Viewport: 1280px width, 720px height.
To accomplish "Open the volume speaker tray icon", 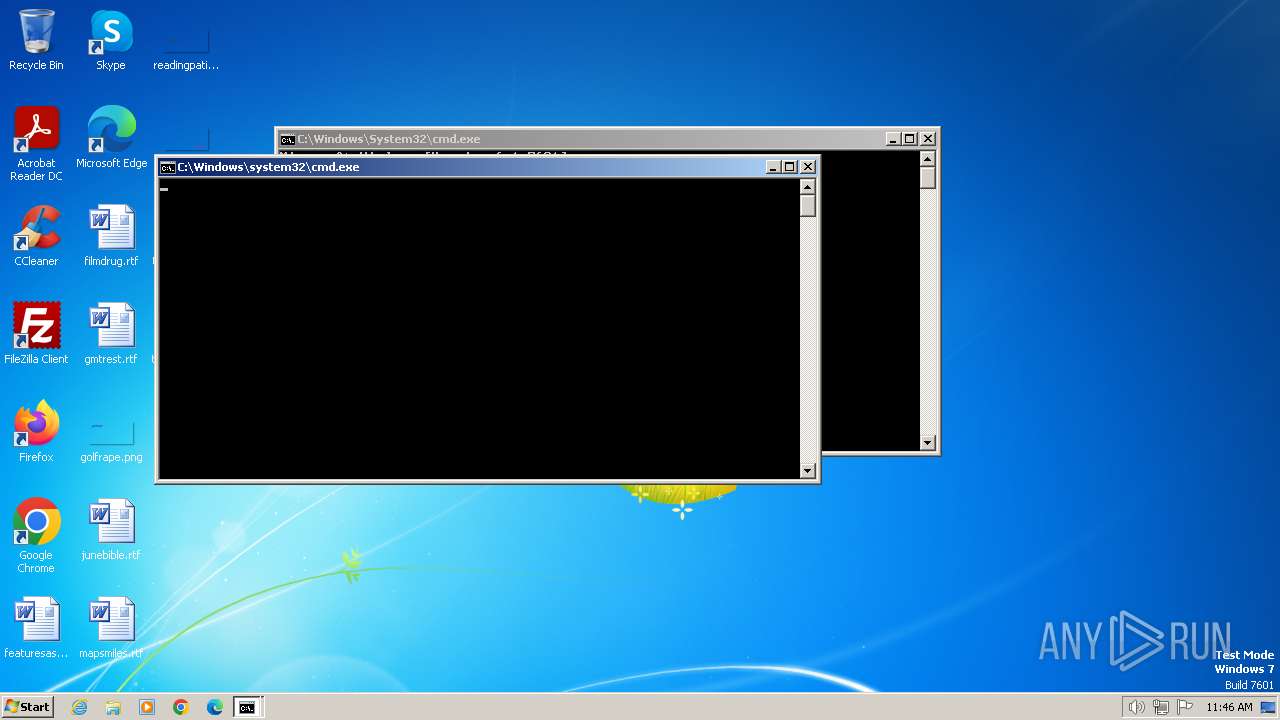I will pos(1136,707).
